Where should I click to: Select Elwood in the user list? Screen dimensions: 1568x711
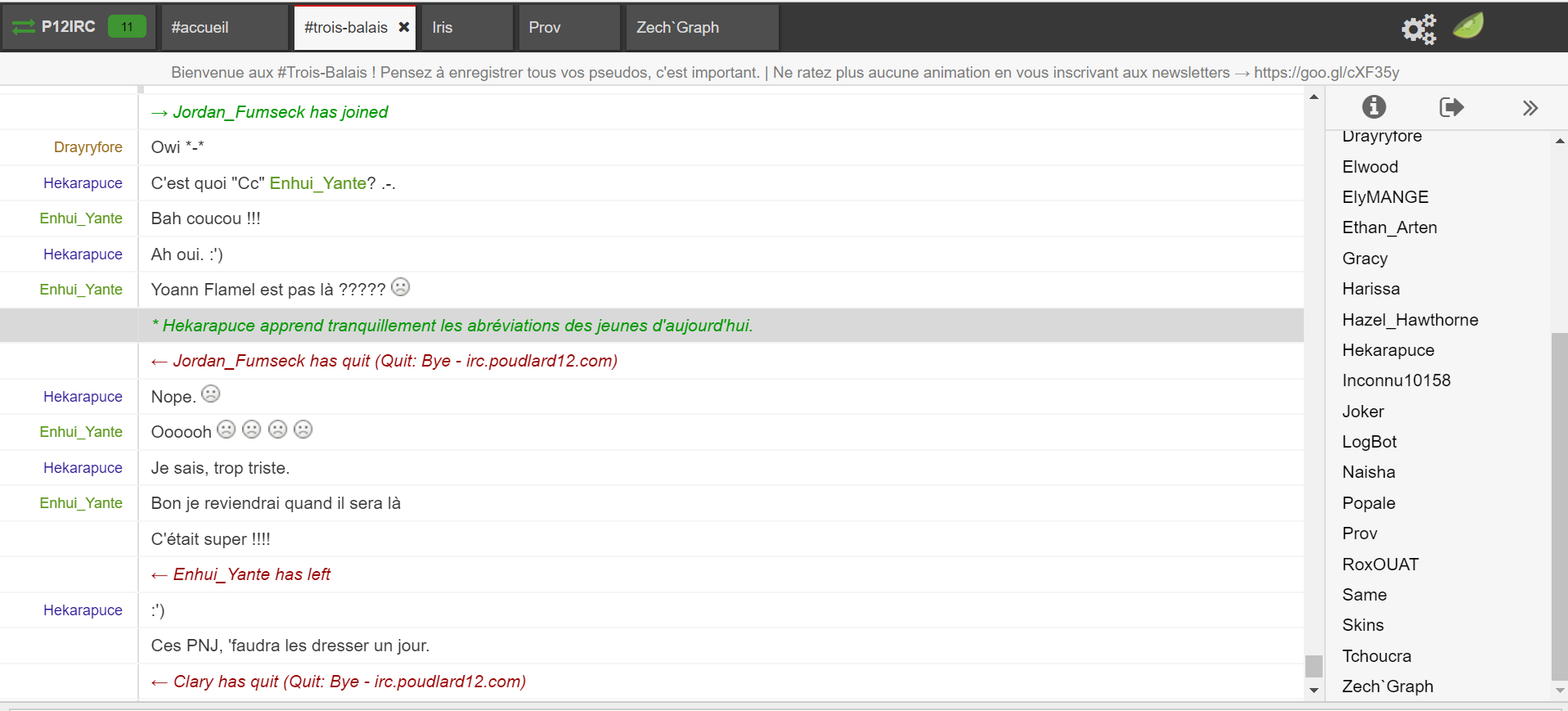coord(1370,167)
